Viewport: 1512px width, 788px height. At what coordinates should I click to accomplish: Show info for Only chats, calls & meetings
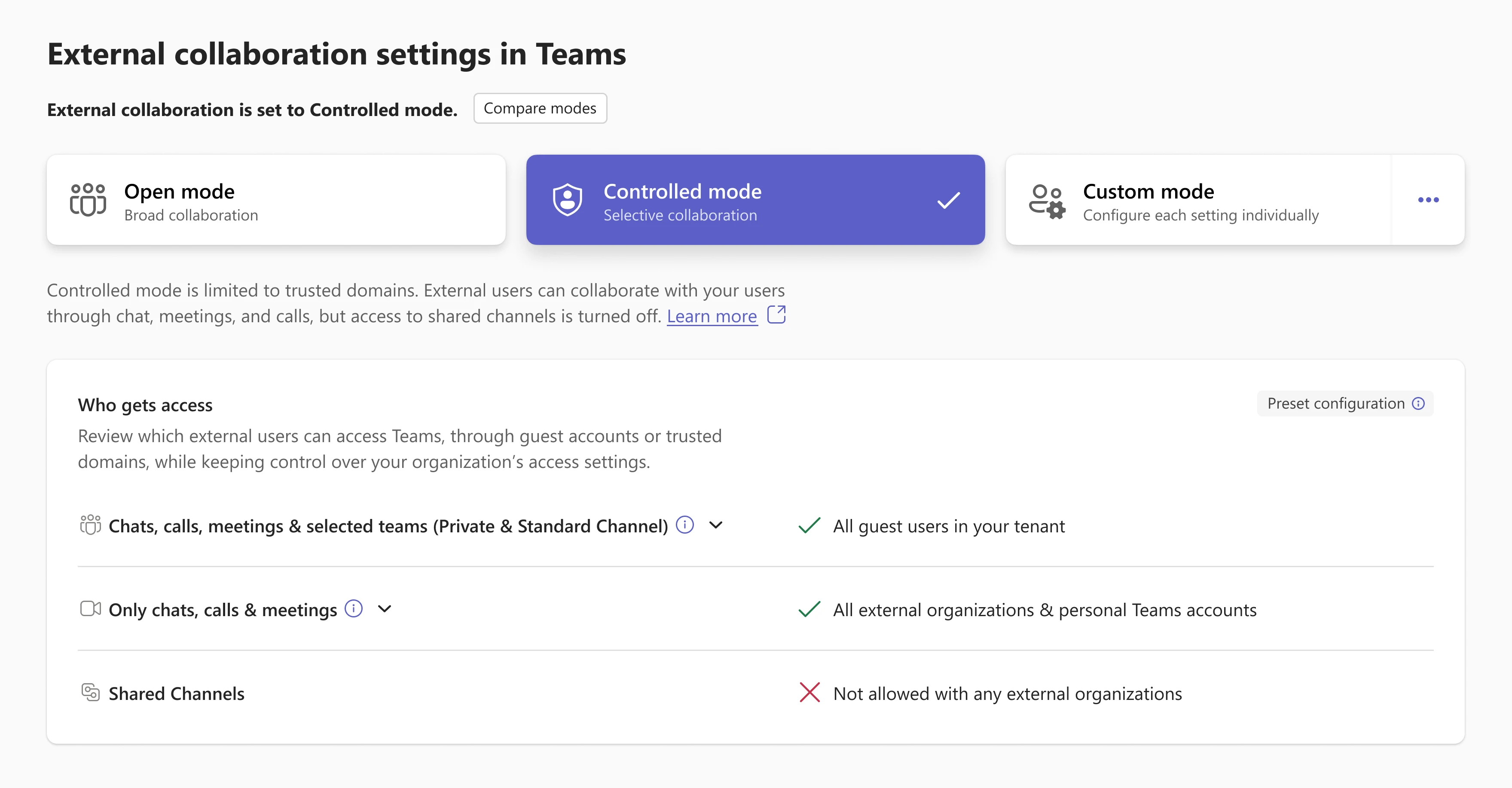353,608
